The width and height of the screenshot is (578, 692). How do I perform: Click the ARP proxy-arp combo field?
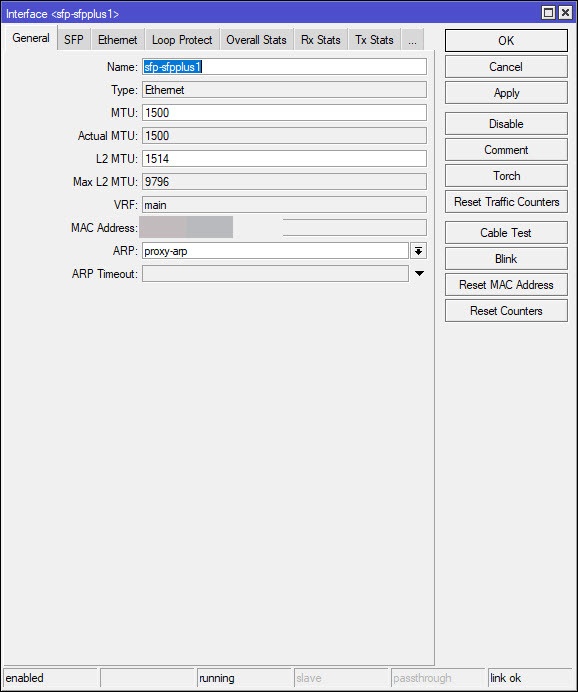[275, 251]
